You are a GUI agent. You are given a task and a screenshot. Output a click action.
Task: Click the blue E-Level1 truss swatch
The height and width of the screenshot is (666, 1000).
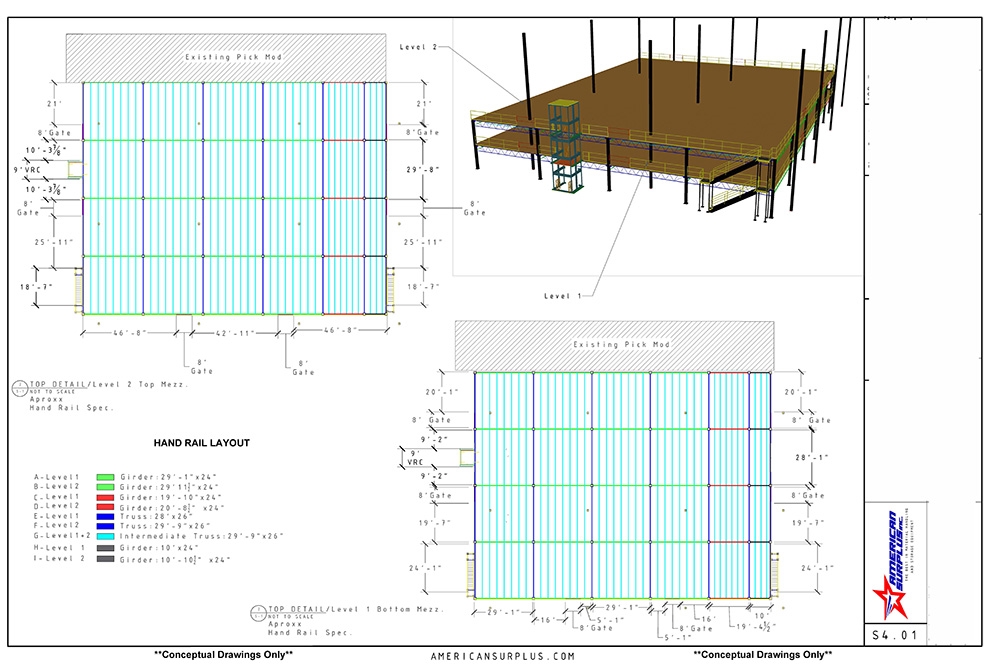(106, 517)
